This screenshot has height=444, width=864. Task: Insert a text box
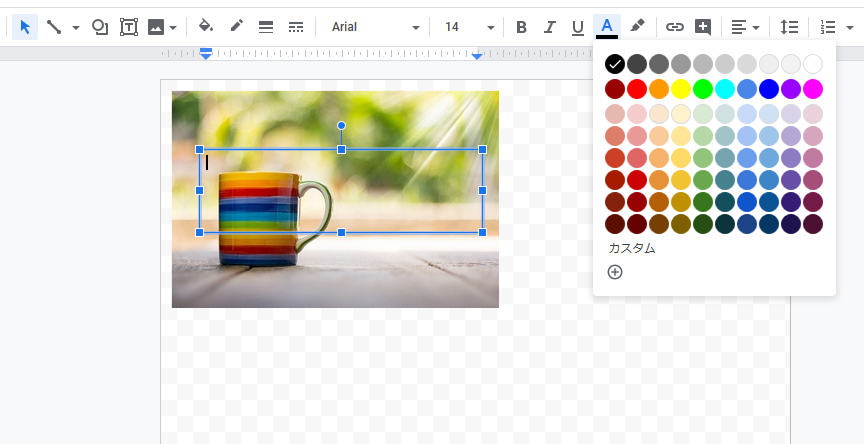pos(128,27)
